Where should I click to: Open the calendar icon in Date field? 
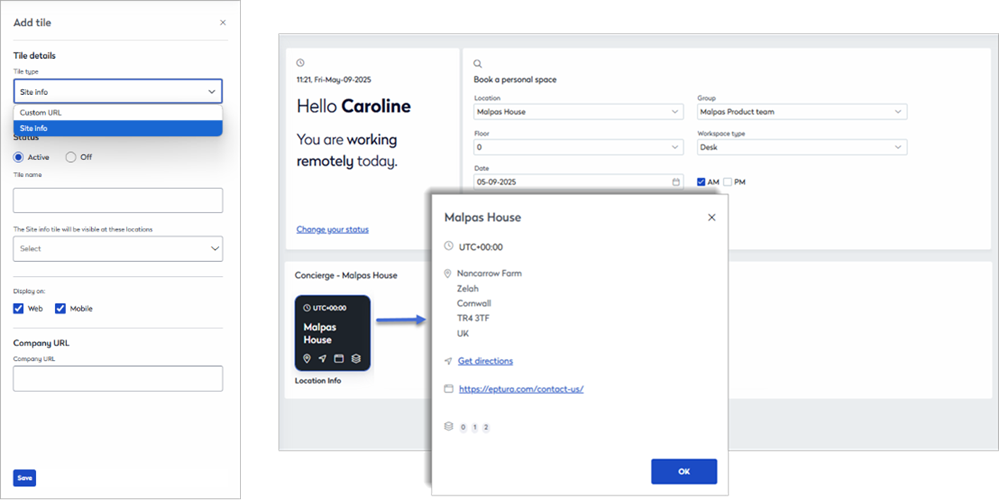pyautogui.click(x=676, y=182)
